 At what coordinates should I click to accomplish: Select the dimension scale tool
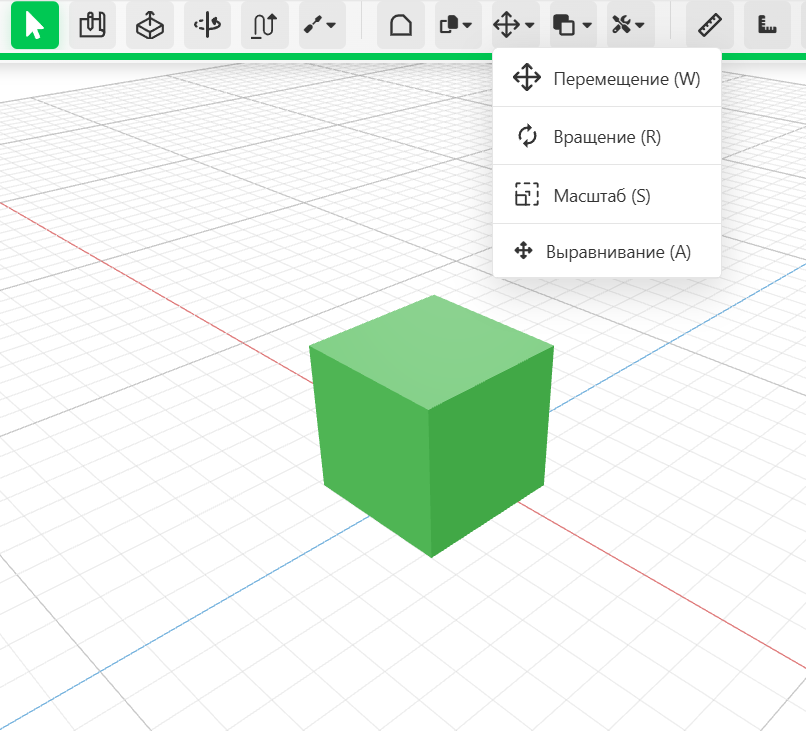[x=767, y=25]
